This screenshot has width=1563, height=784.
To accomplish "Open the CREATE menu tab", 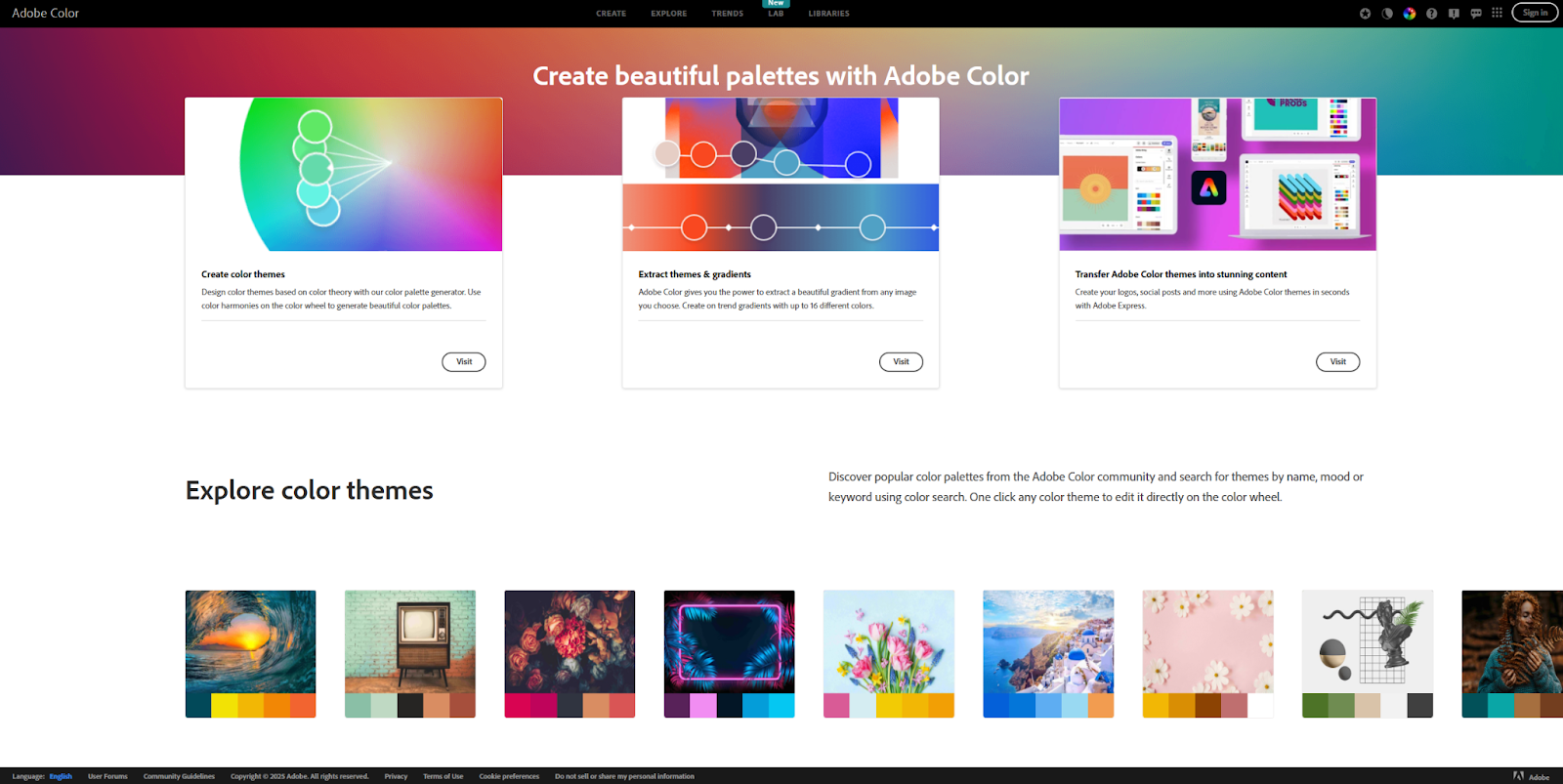I will [612, 14].
